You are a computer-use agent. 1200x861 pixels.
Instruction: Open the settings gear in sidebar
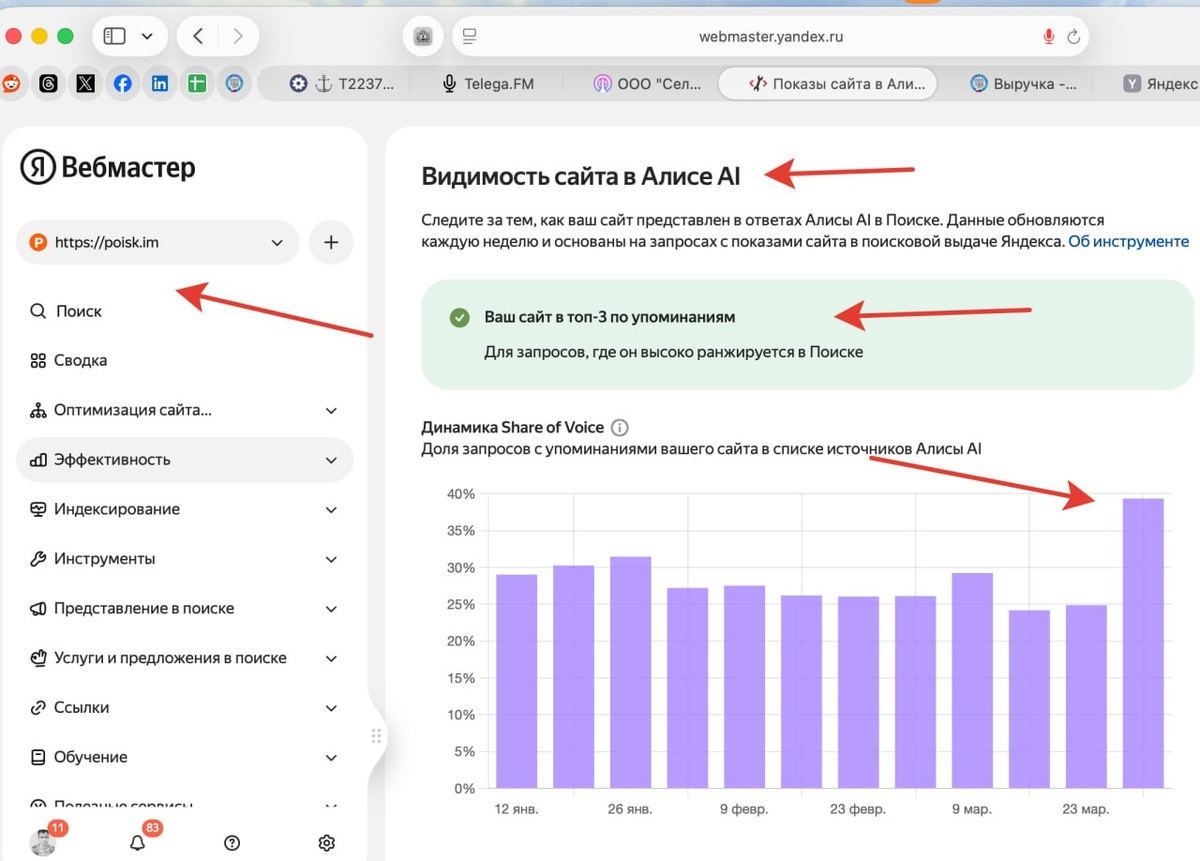point(326,843)
